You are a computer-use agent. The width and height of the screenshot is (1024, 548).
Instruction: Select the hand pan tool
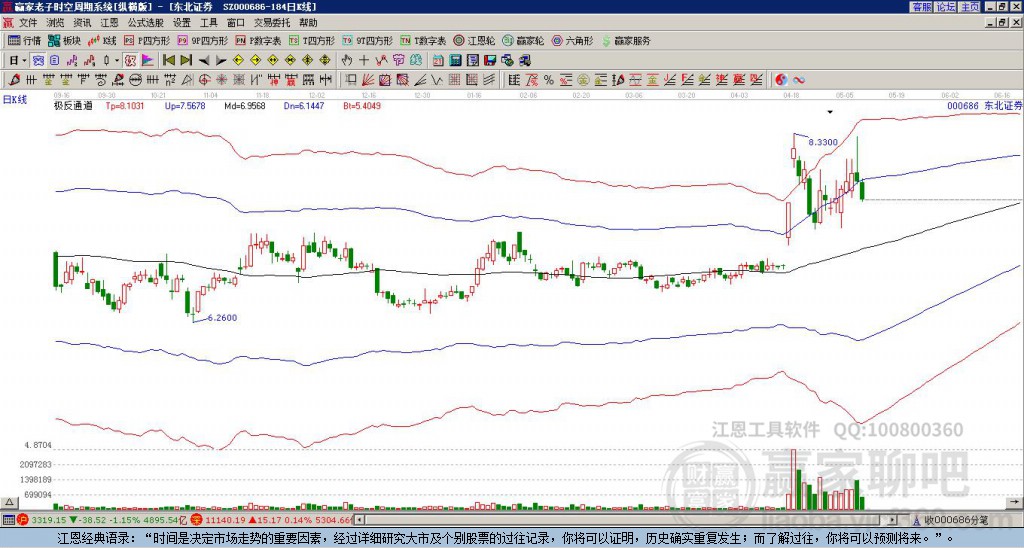[x=346, y=60]
